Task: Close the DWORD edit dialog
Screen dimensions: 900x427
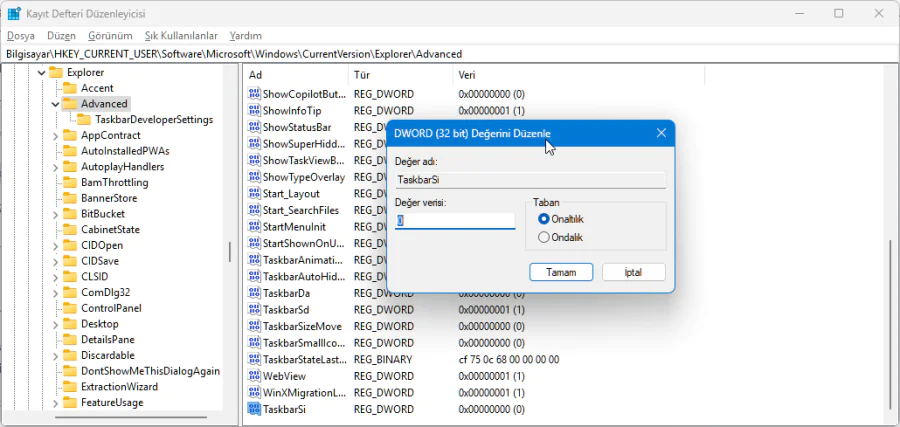Action: point(661,133)
